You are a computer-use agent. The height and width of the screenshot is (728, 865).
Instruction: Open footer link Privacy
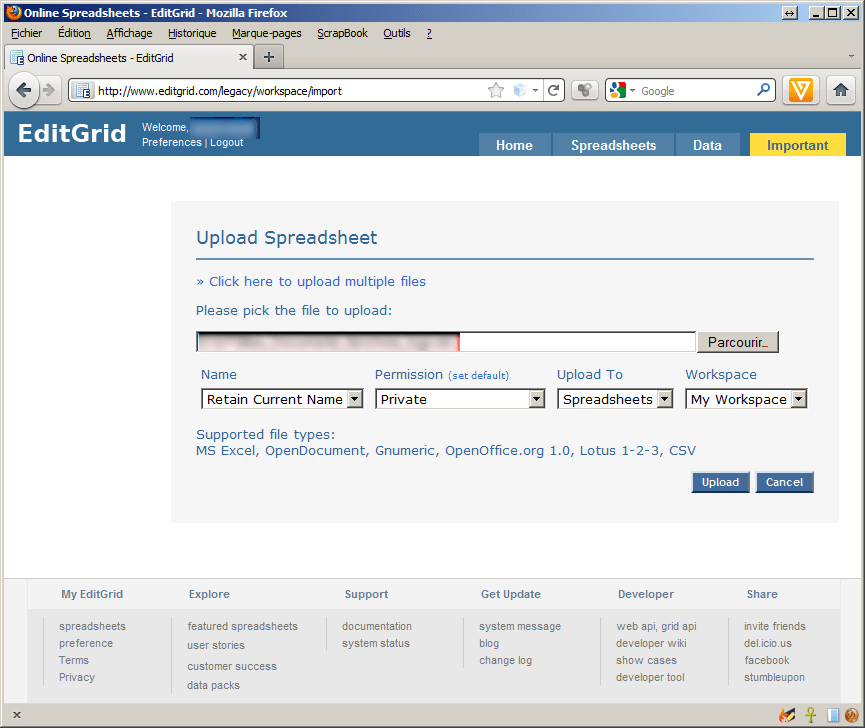(77, 677)
